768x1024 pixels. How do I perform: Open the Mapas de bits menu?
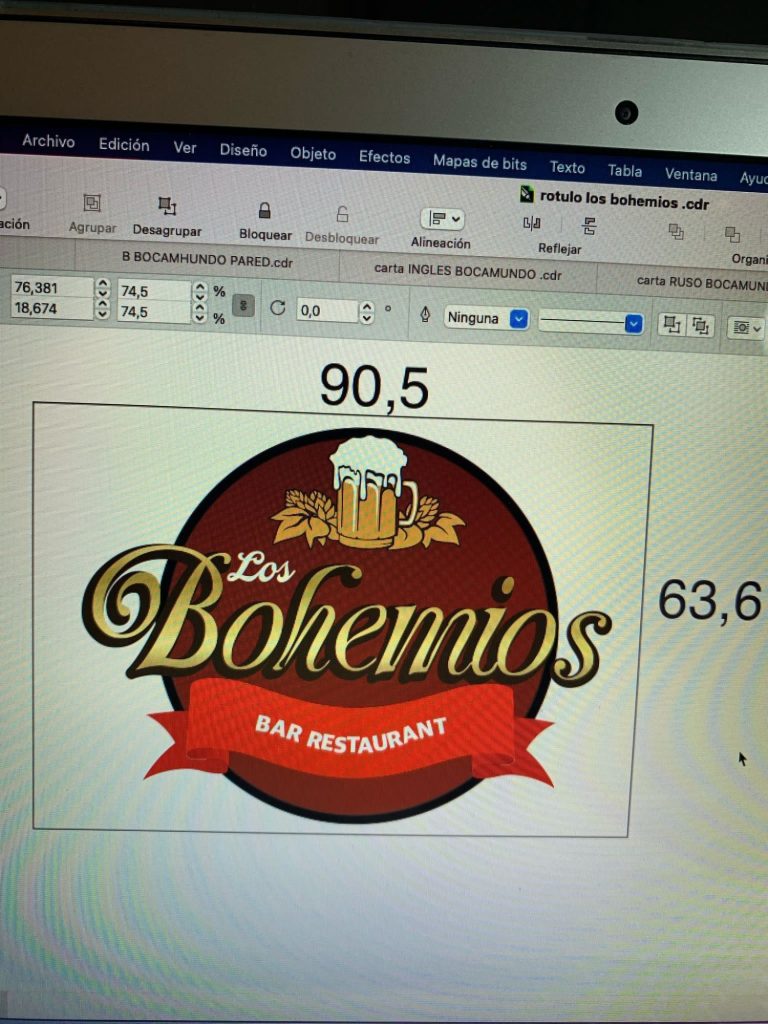tap(479, 162)
